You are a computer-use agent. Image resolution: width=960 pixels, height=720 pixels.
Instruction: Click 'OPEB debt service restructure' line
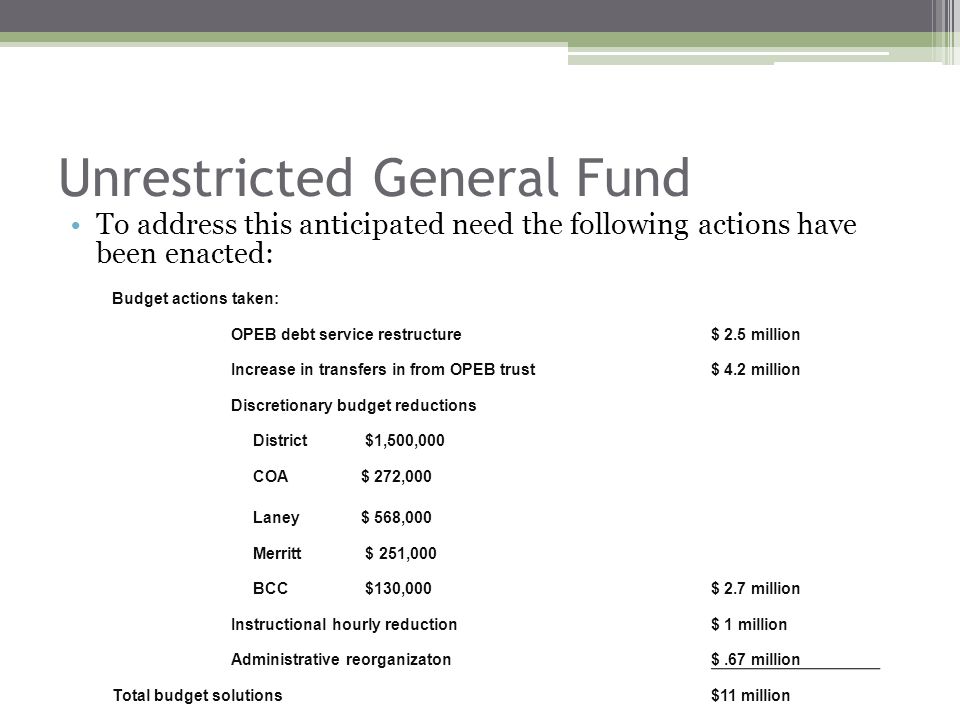(346, 334)
